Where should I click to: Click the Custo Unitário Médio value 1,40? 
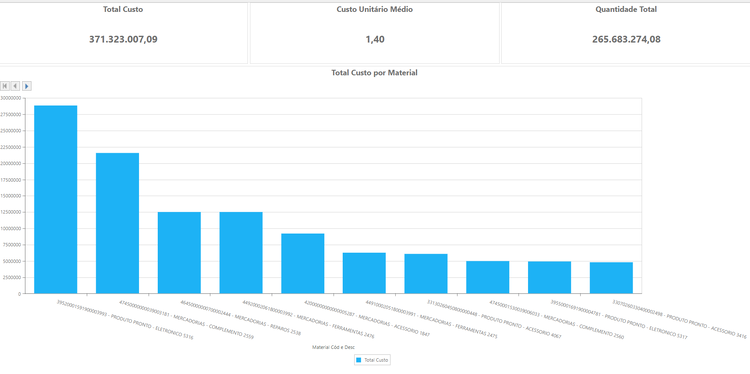(x=375, y=39)
